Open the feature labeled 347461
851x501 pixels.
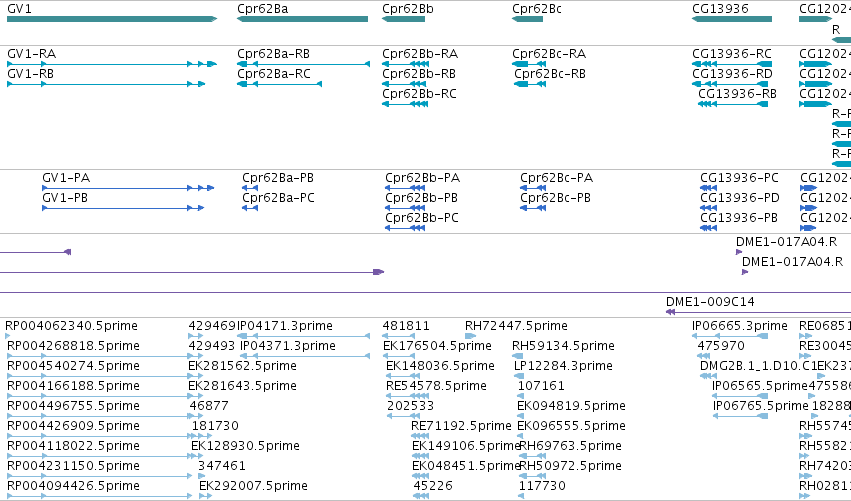point(222,467)
